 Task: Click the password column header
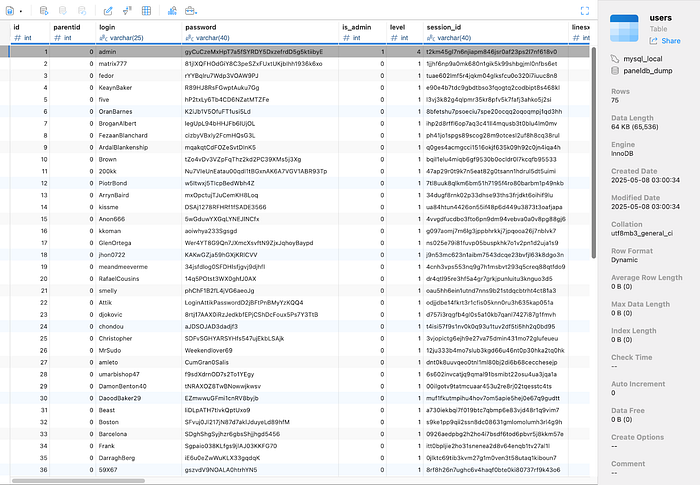point(210,27)
